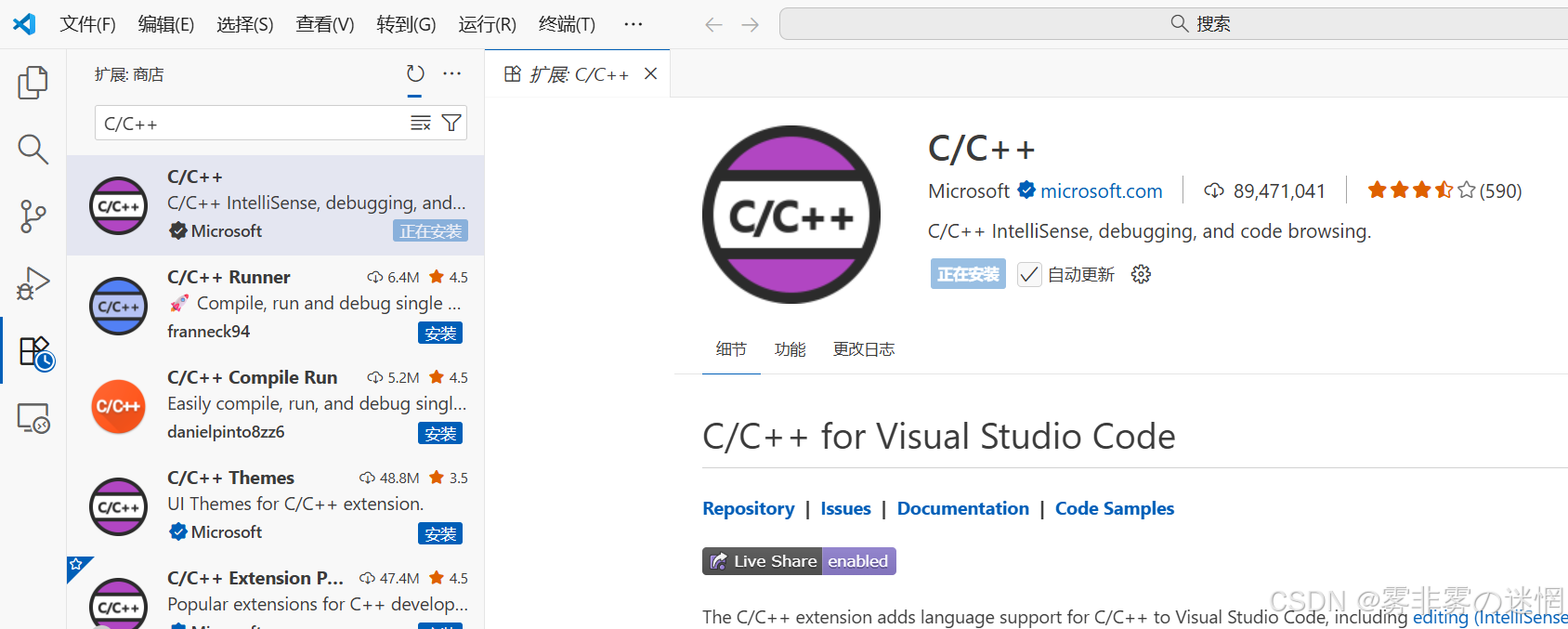
Task: Close the C/C++ extension tab
Action: tap(651, 73)
